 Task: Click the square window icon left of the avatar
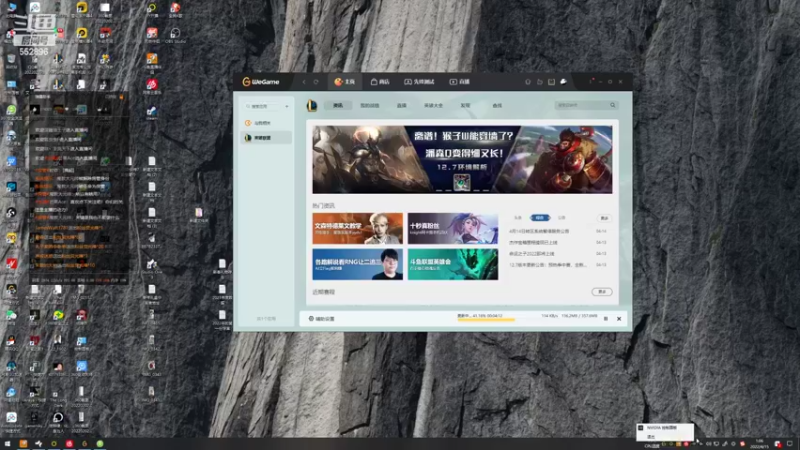552,82
